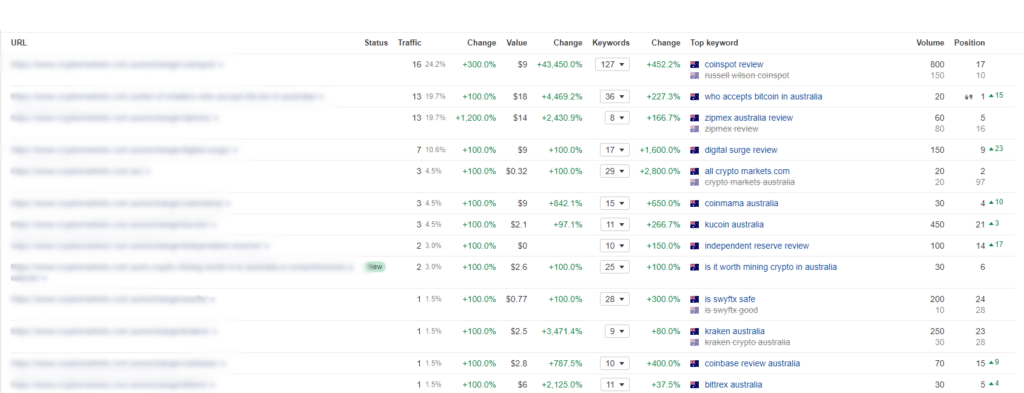
Task: Expand the 9 keywords dropdown in kraken row
Action: coord(617,332)
